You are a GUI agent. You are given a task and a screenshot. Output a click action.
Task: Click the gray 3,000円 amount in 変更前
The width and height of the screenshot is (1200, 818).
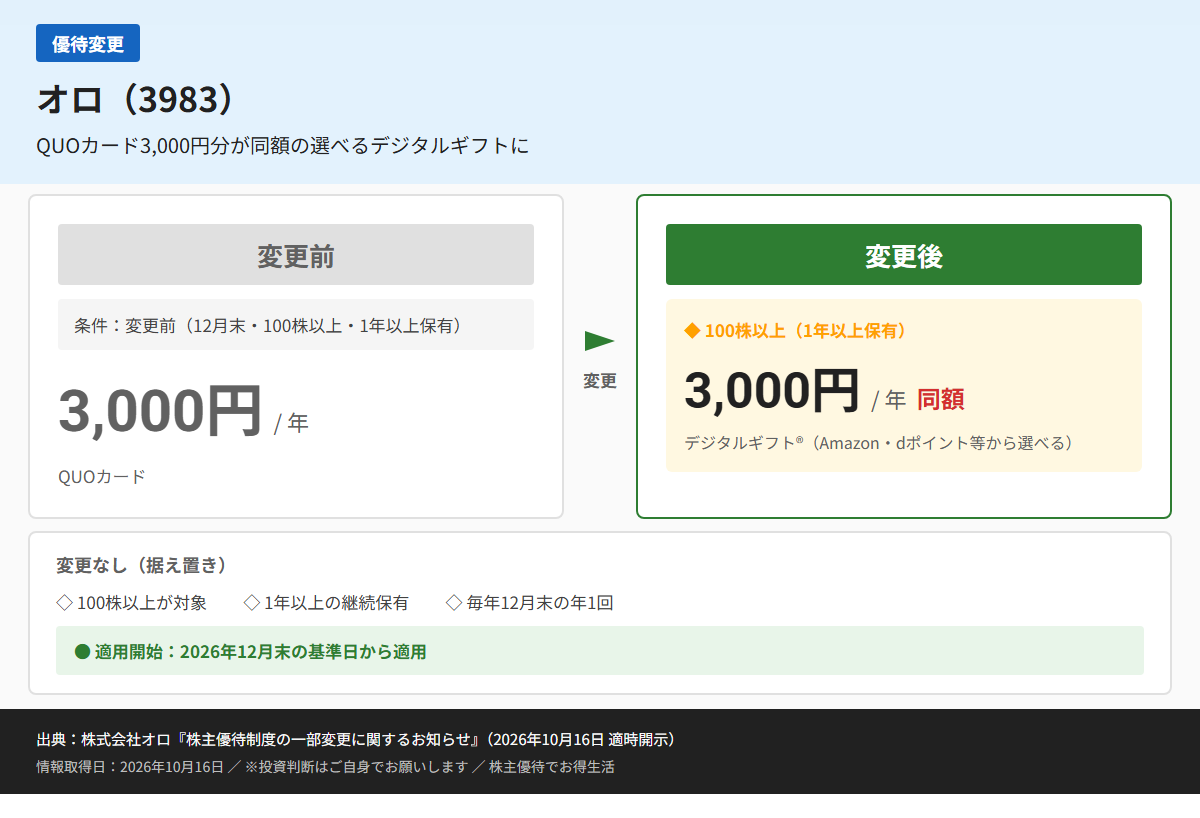pyautogui.click(x=160, y=412)
